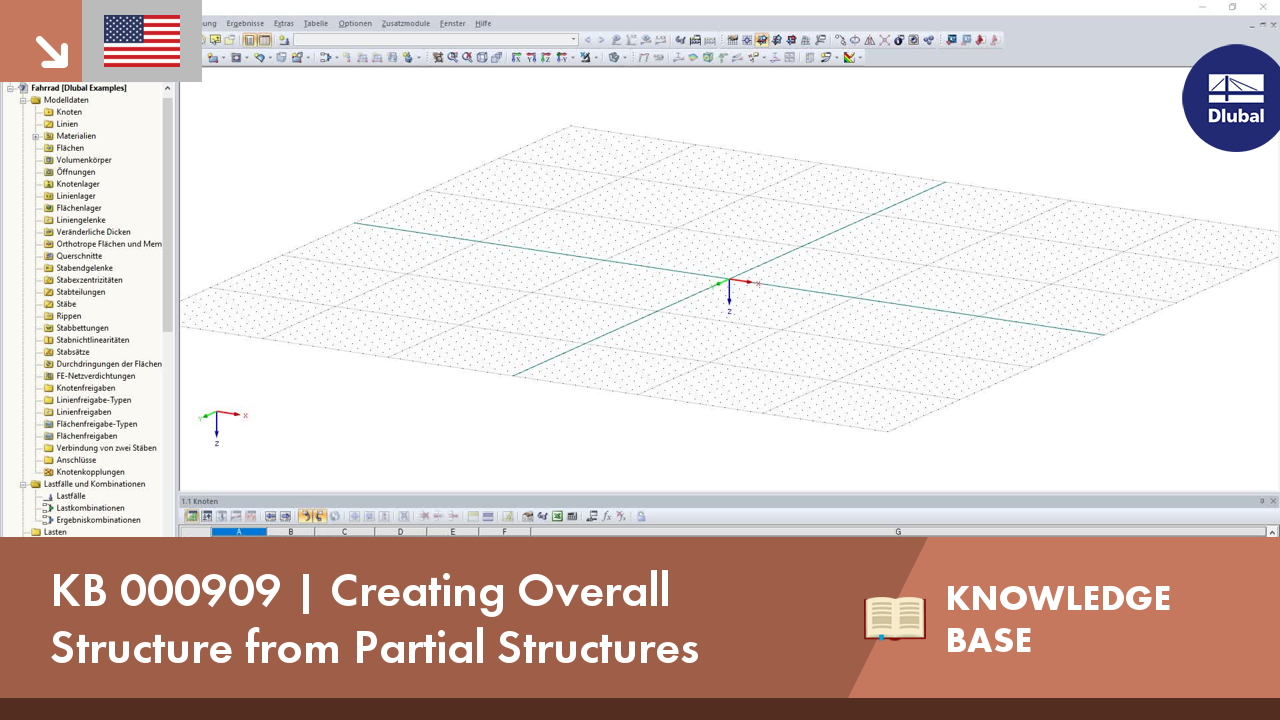Click the black sphere toolbar icon
This screenshot has height=720, width=1280.
click(x=898, y=40)
